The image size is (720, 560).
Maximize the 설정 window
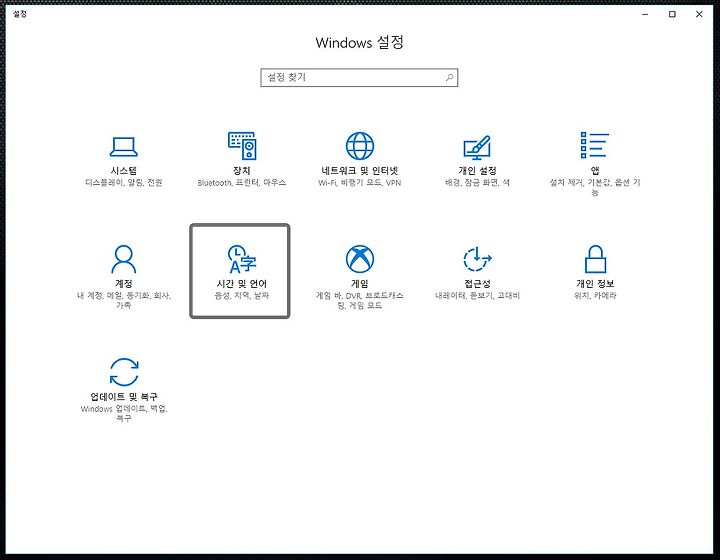(x=672, y=14)
